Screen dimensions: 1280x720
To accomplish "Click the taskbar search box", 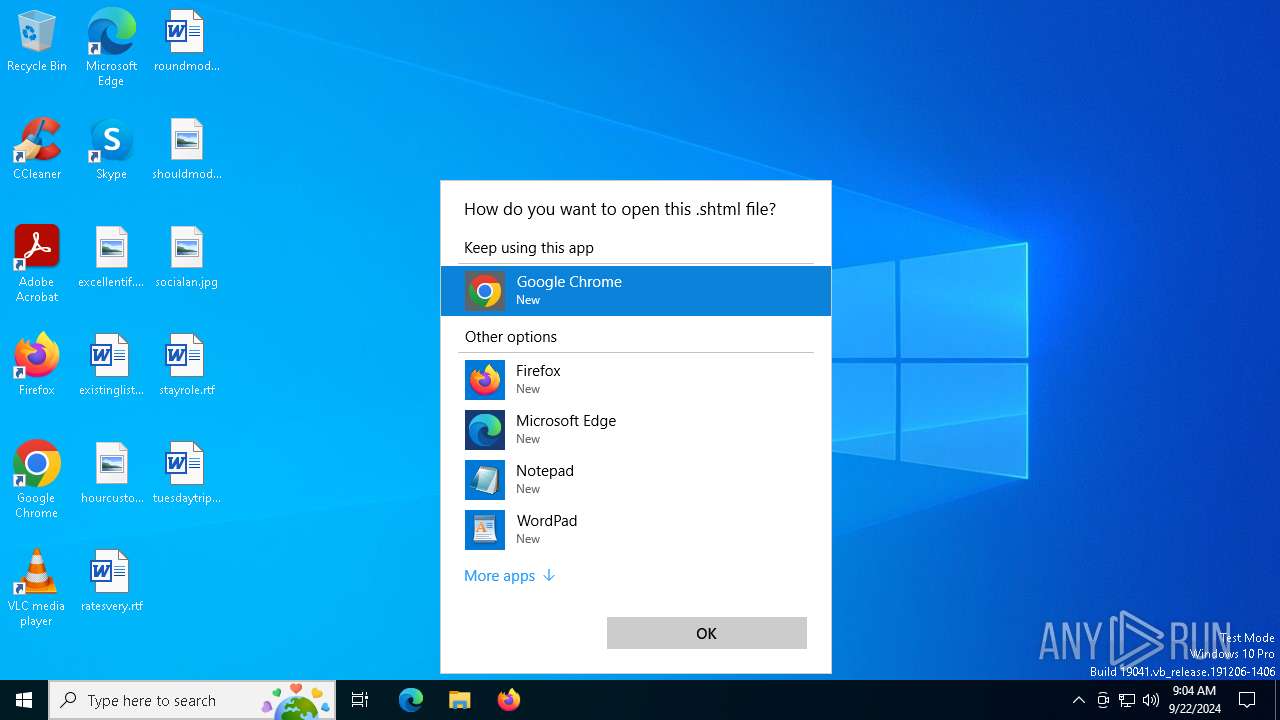I will (192, 700).
